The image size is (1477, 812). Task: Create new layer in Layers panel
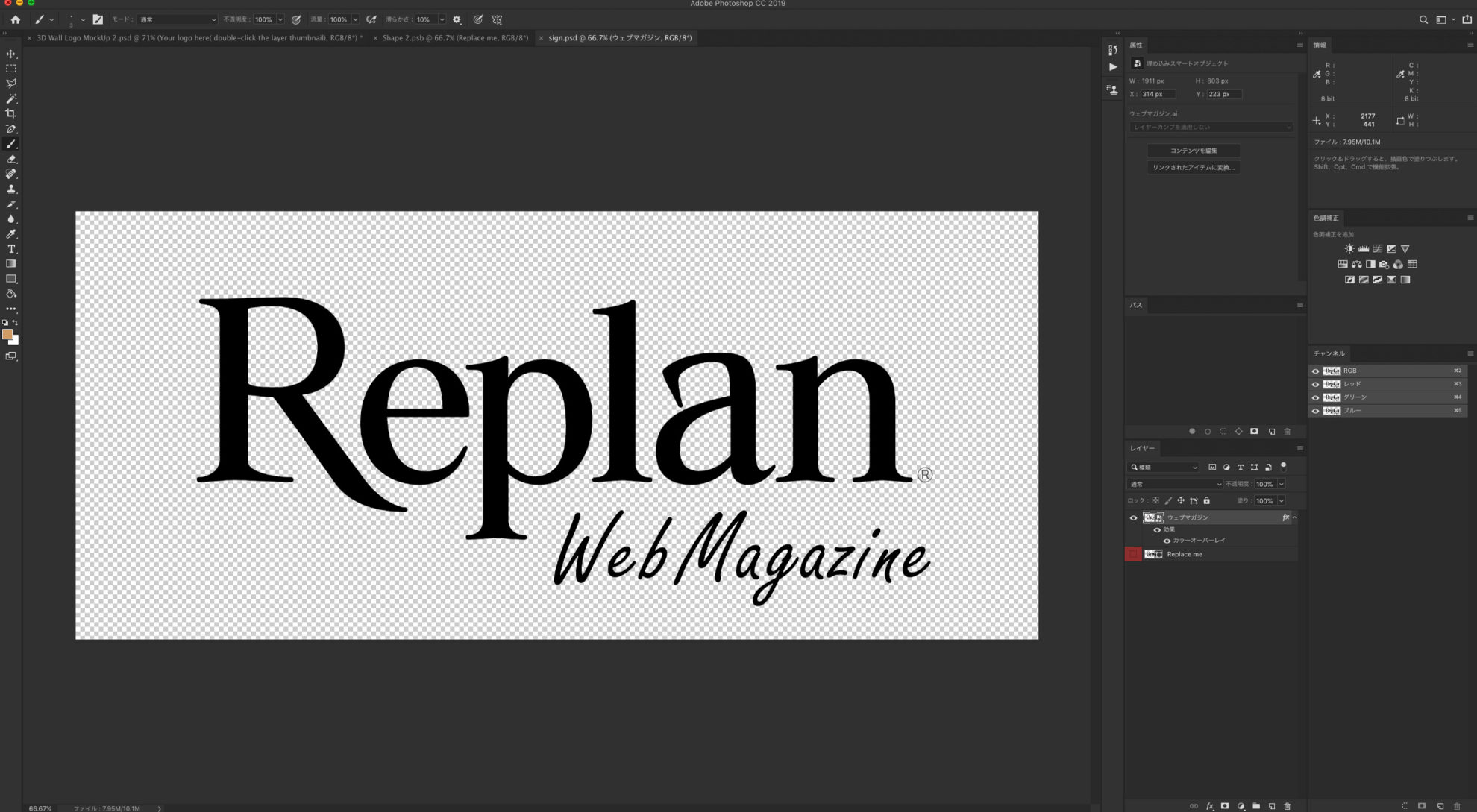click(1272, 806)
